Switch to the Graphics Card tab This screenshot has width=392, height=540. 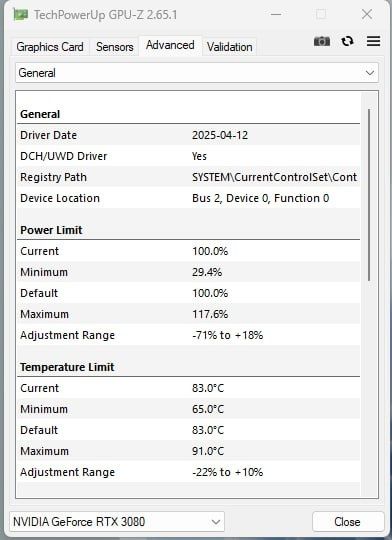[50, 47]
